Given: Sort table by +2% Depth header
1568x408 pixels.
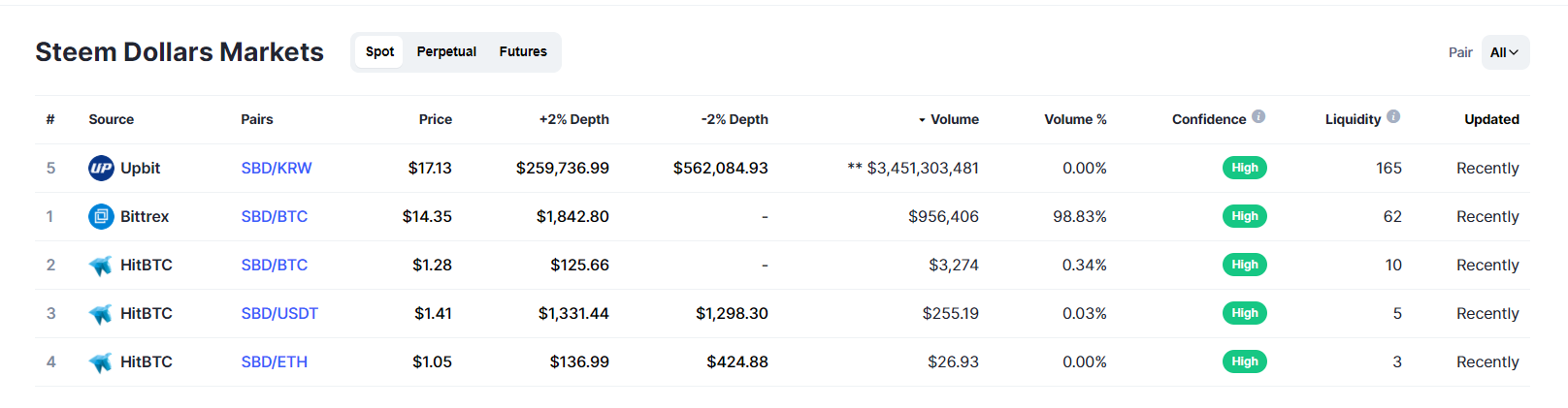Looking at the screenshot, I should click(574, 119).
